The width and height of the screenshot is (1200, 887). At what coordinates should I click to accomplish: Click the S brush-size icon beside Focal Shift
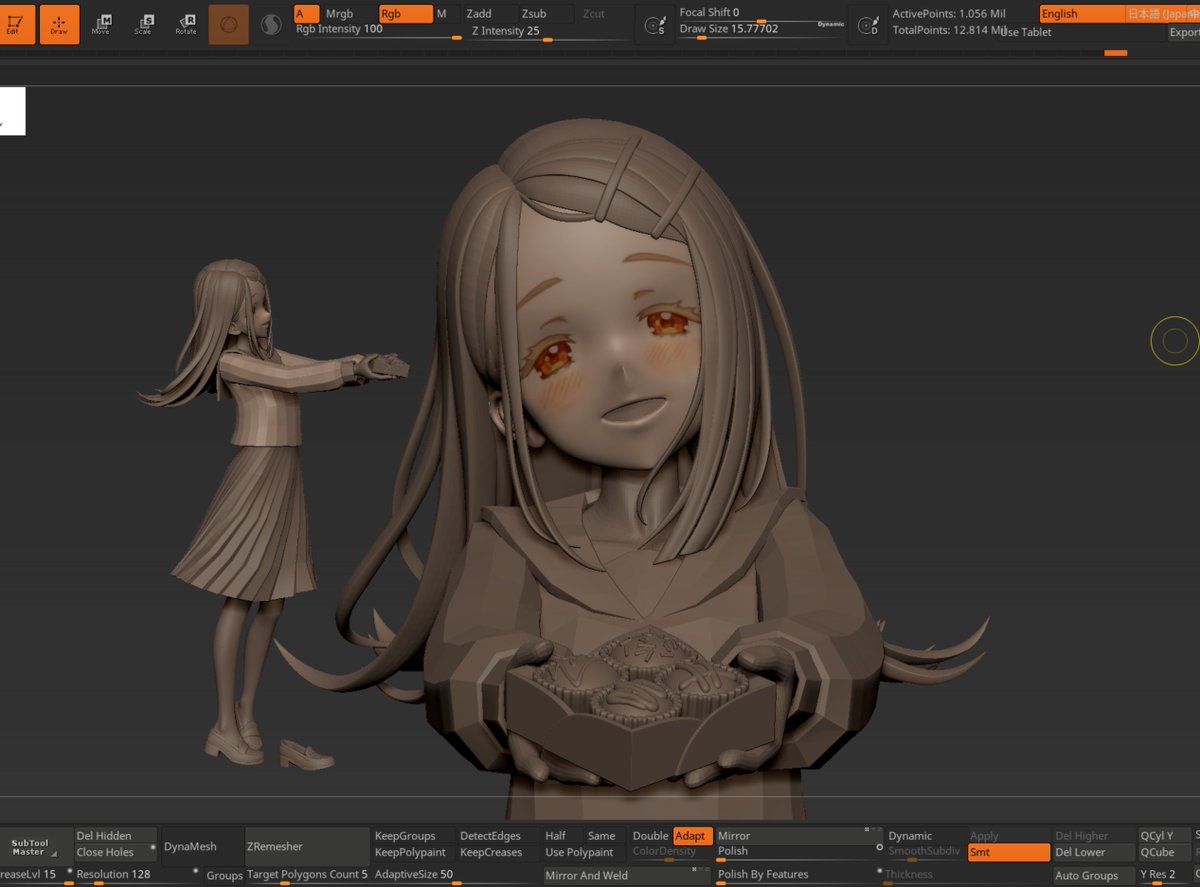click(654, 26)
